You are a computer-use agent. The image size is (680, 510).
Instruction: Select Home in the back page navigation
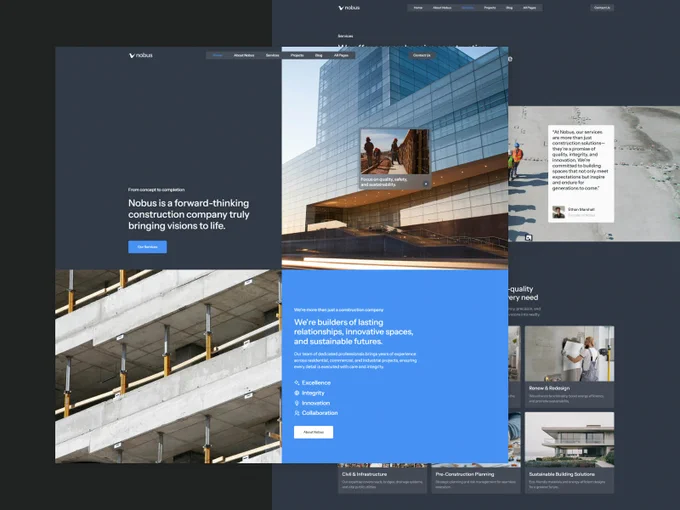418,8
